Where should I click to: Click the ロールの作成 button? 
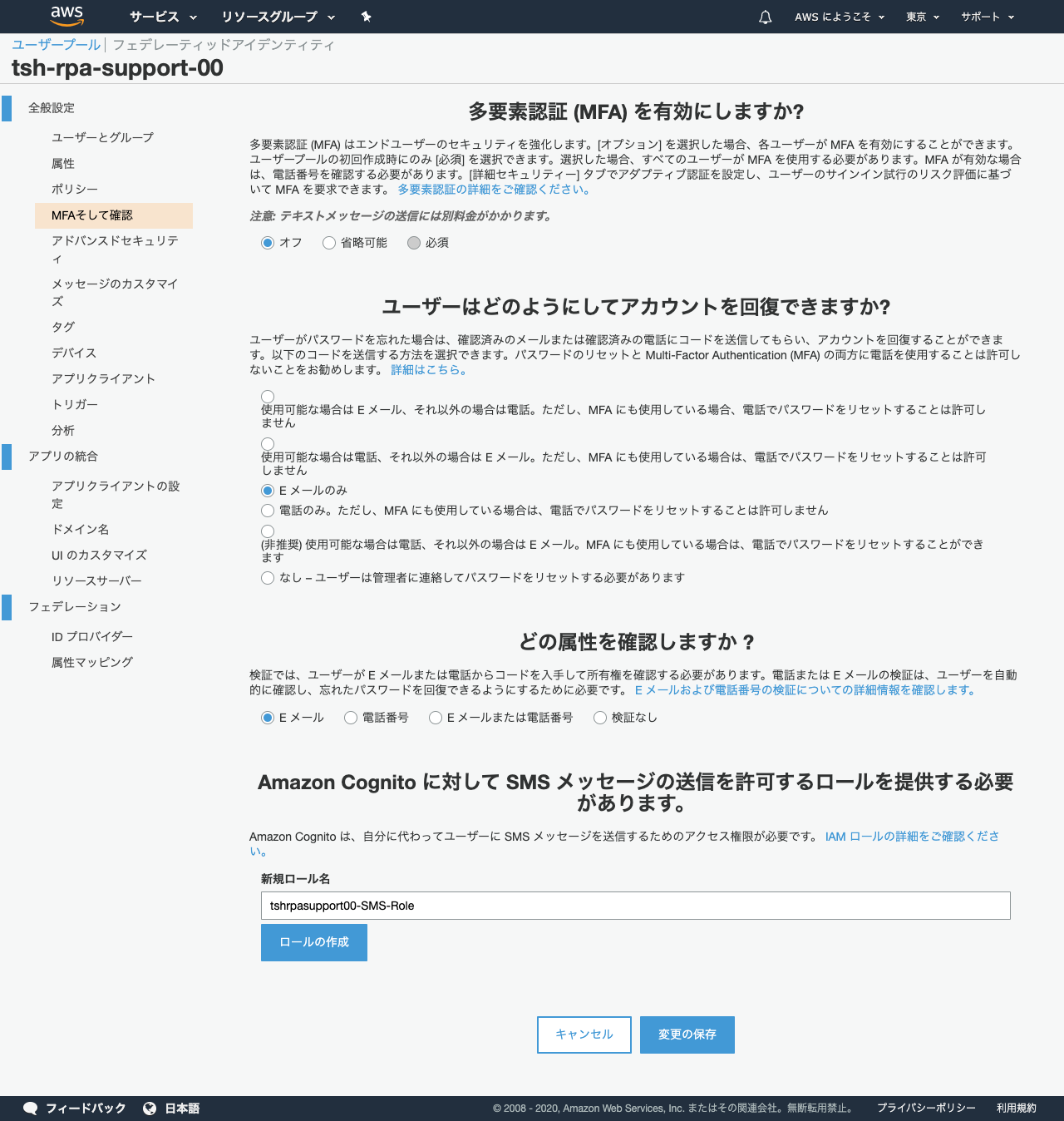coord(314,942)
